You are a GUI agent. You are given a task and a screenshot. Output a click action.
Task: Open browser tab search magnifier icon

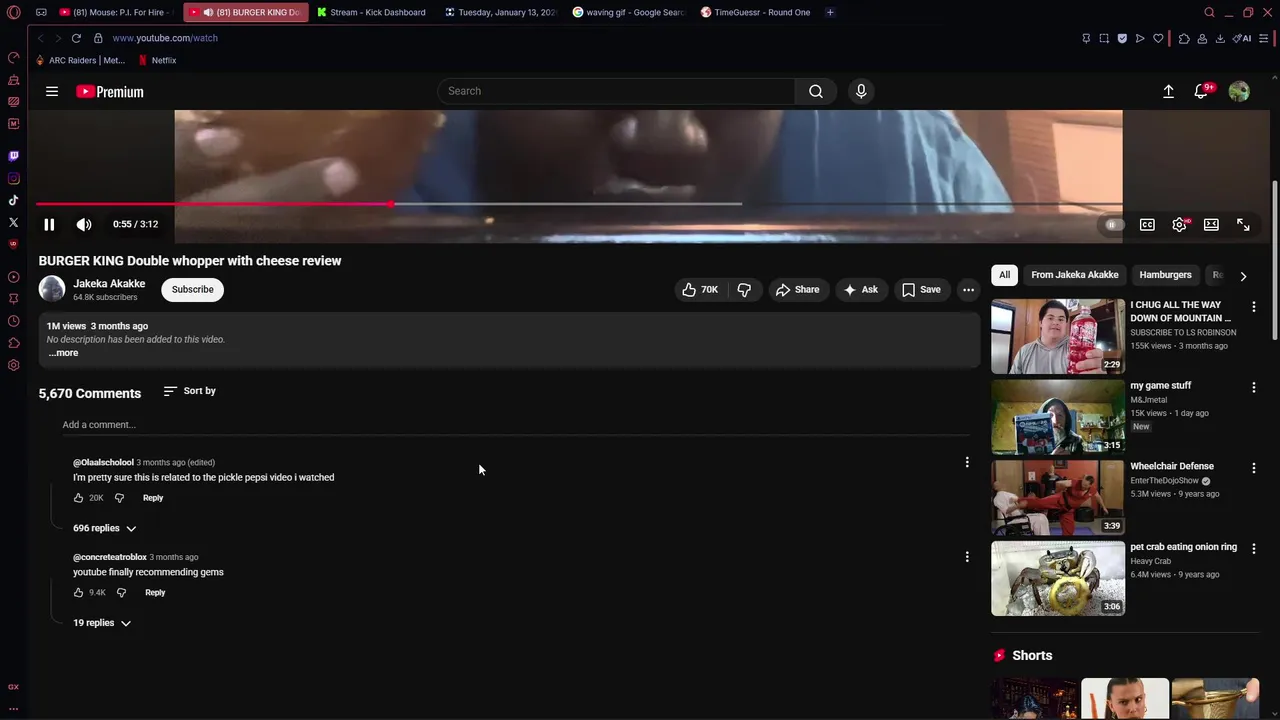pos(1209,12)
